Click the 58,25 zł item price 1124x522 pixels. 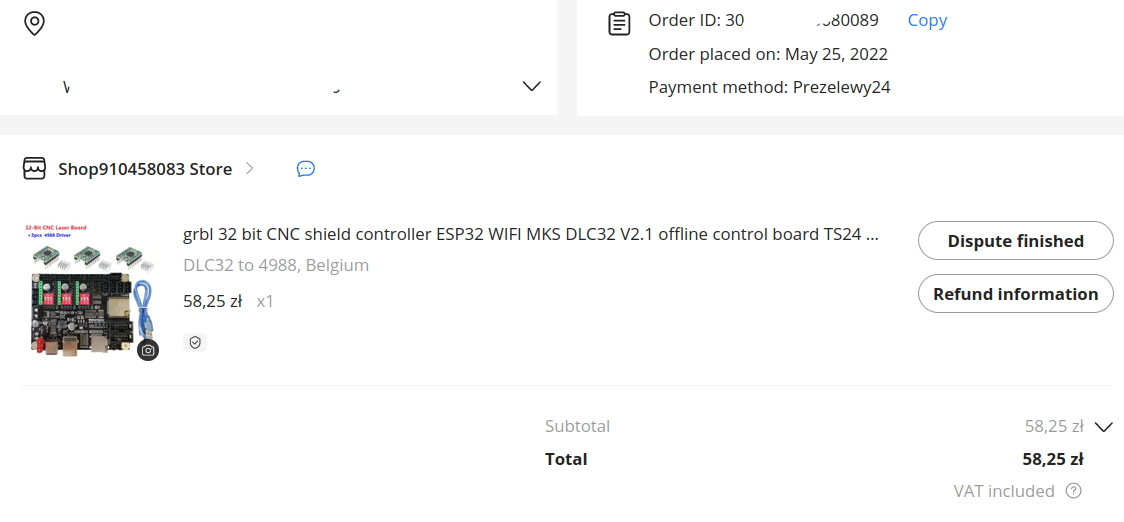pyautogui.click(x=213, y=301)
